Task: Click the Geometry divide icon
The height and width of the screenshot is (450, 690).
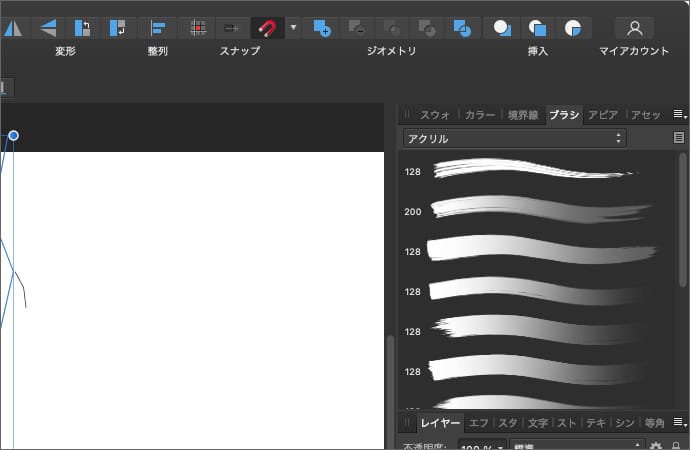Action: pos(461,28)
